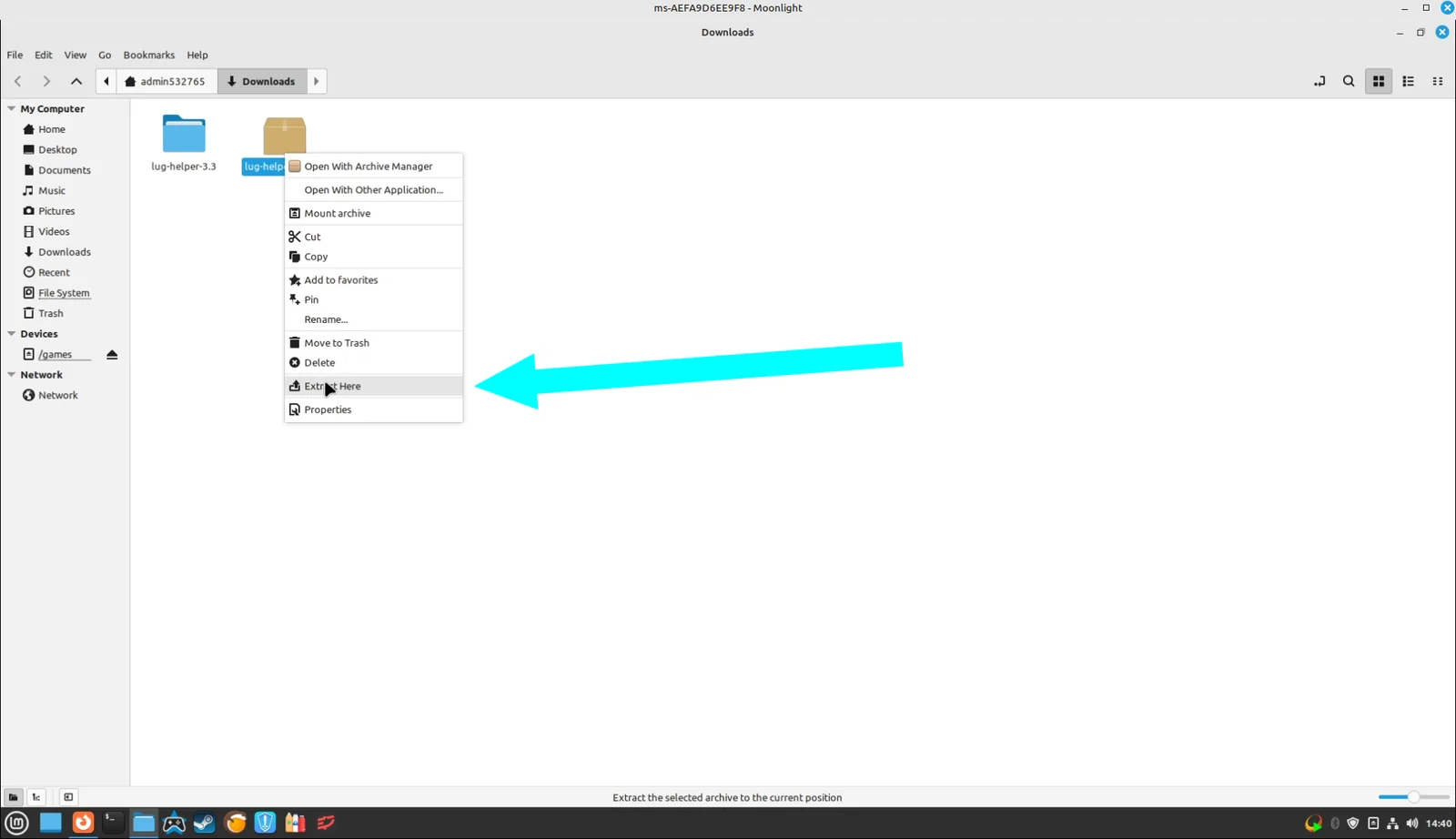
Task: Switch to compact view
Action: [x=1438, y=81]
